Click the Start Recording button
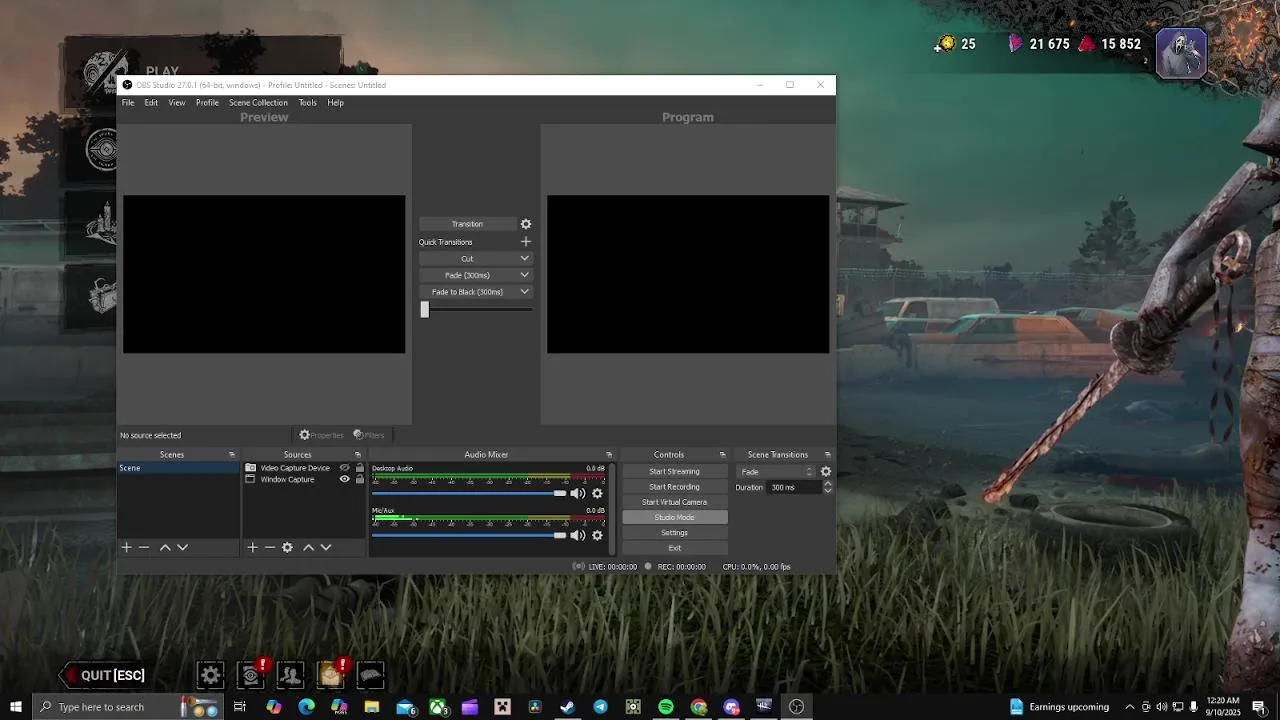Viewport: 1280px width, 720px height. tap(675, 487)
